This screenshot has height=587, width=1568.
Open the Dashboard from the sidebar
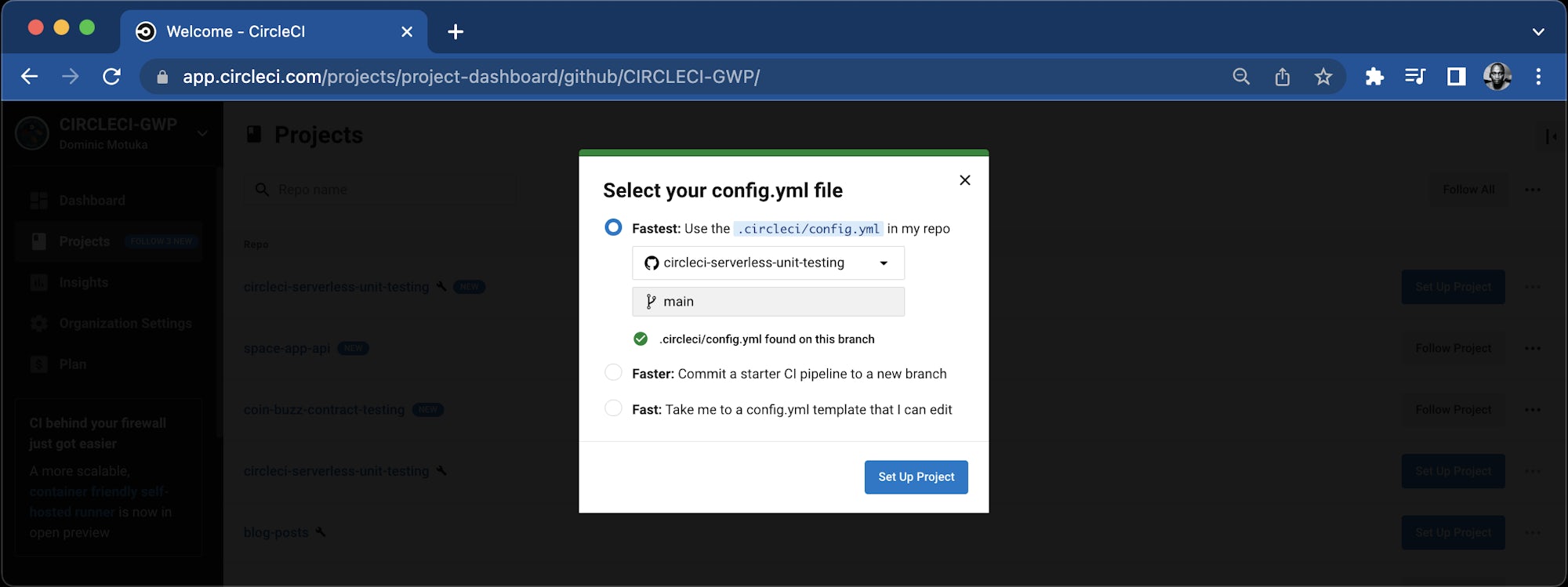point(92,200)
